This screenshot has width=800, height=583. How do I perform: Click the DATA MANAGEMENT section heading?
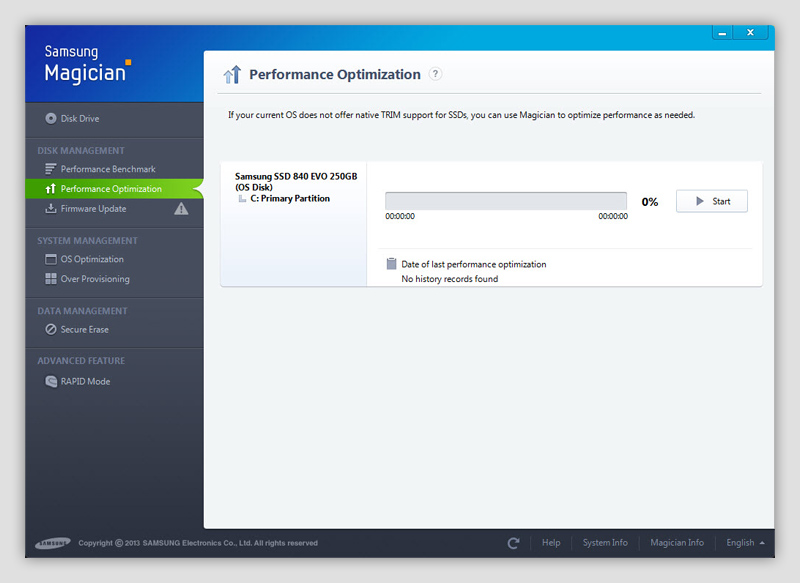pyautogui.click(x=82, y=311)
